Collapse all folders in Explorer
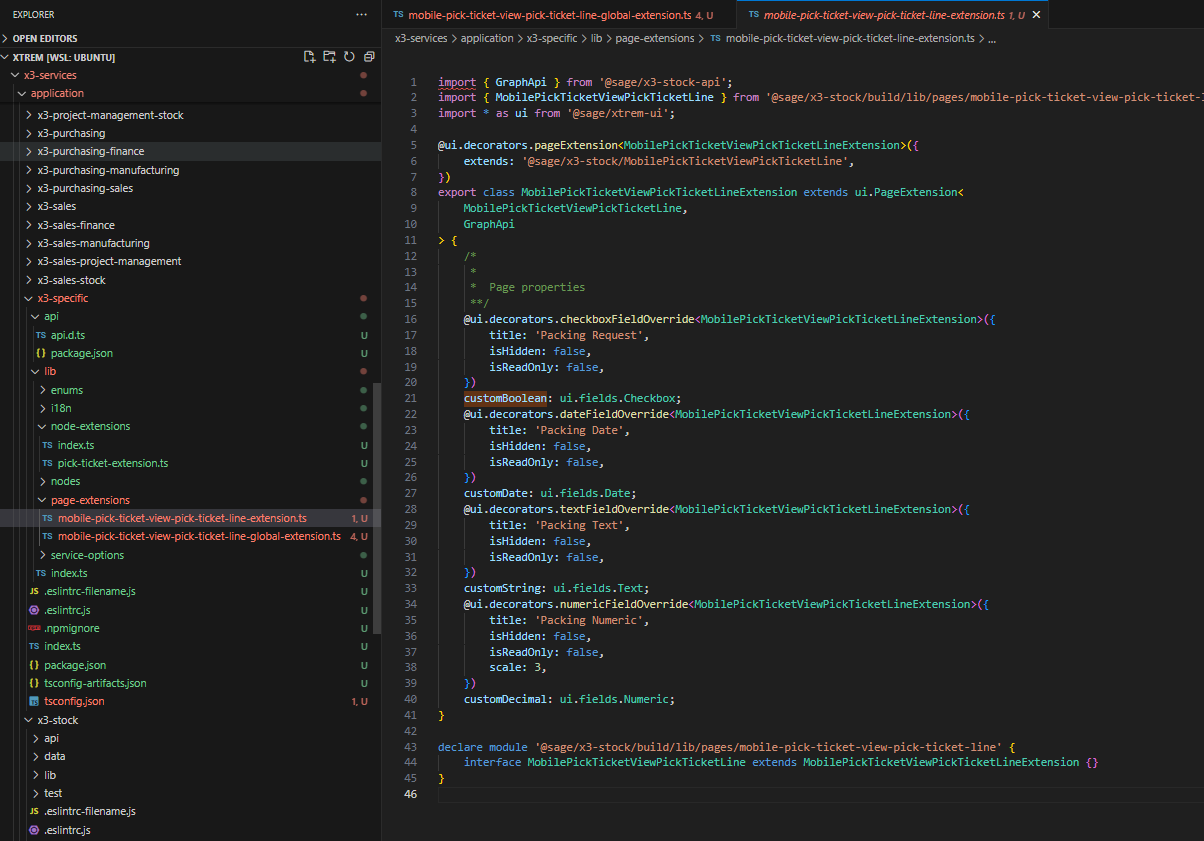 coord(369,57)
